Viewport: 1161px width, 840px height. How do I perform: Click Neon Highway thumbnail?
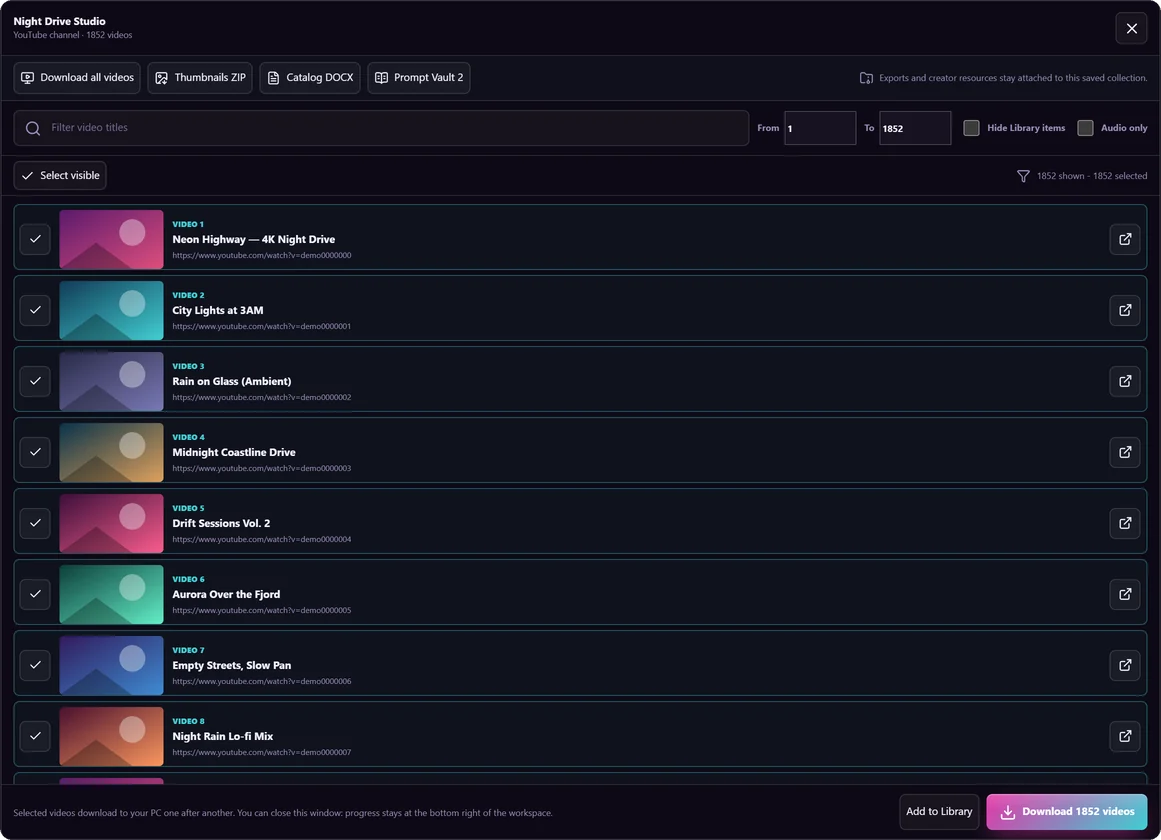111,239
